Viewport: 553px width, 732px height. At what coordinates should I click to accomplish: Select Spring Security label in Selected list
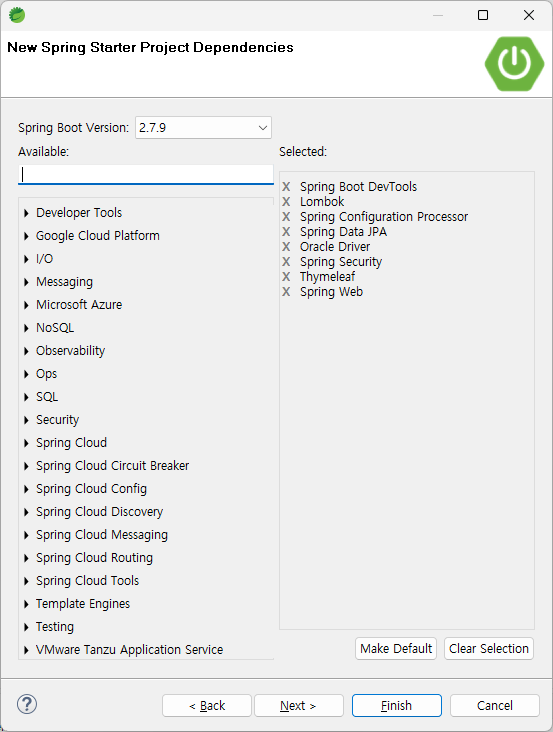coord(341,261)
